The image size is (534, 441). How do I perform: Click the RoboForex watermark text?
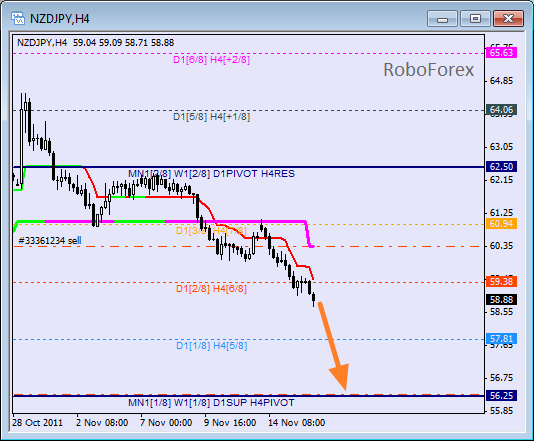tap(428, 70)
